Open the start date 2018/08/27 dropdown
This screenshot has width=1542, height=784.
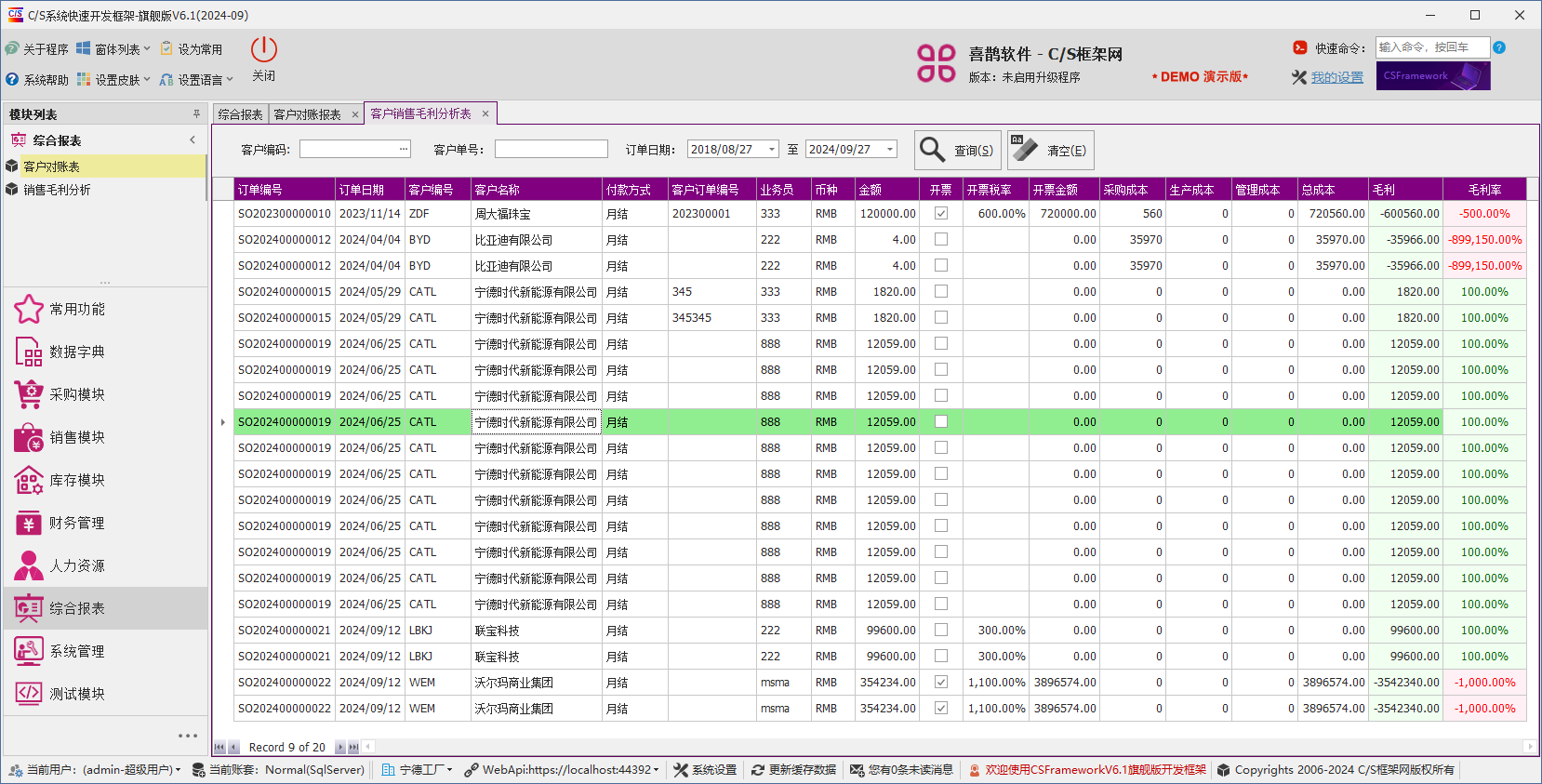coord(772,149)
